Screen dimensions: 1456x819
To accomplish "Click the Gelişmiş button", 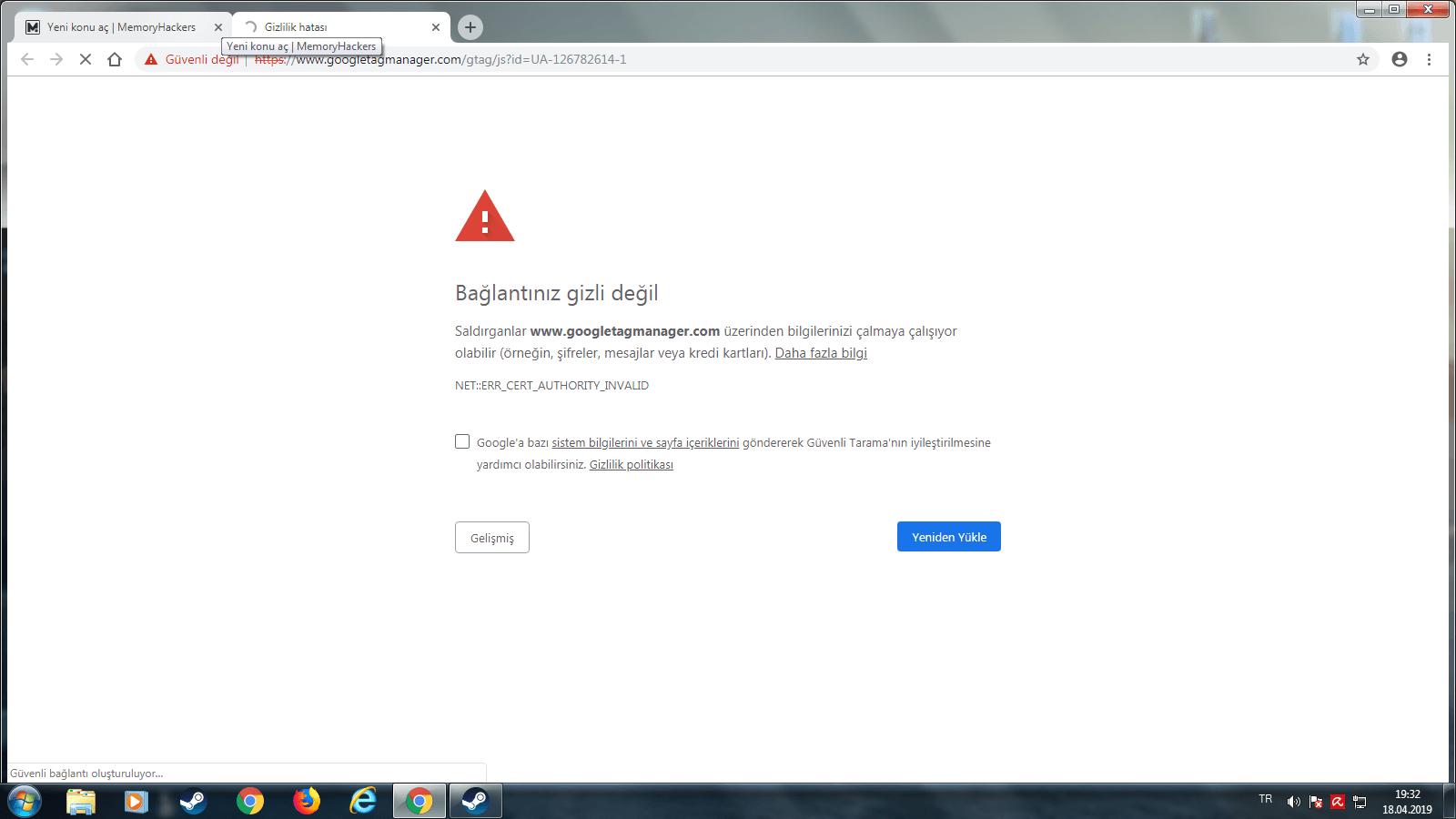I will click(x=492, y=538).
